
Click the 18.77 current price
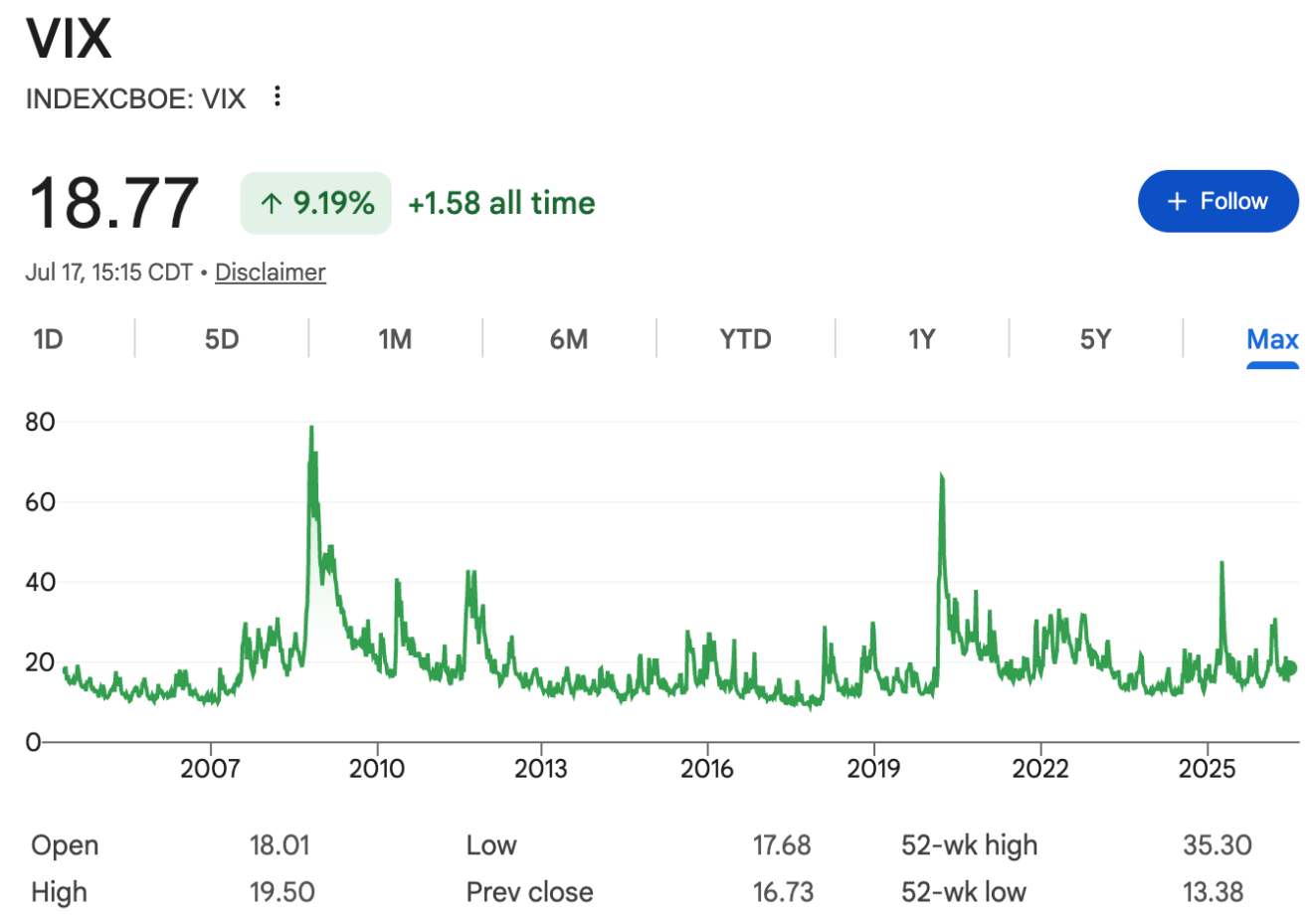114,203
